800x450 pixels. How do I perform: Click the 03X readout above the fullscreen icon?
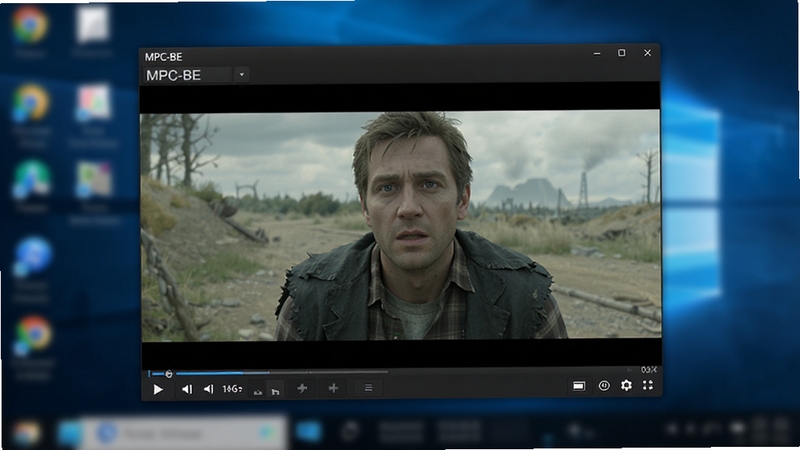coord(649,369)
